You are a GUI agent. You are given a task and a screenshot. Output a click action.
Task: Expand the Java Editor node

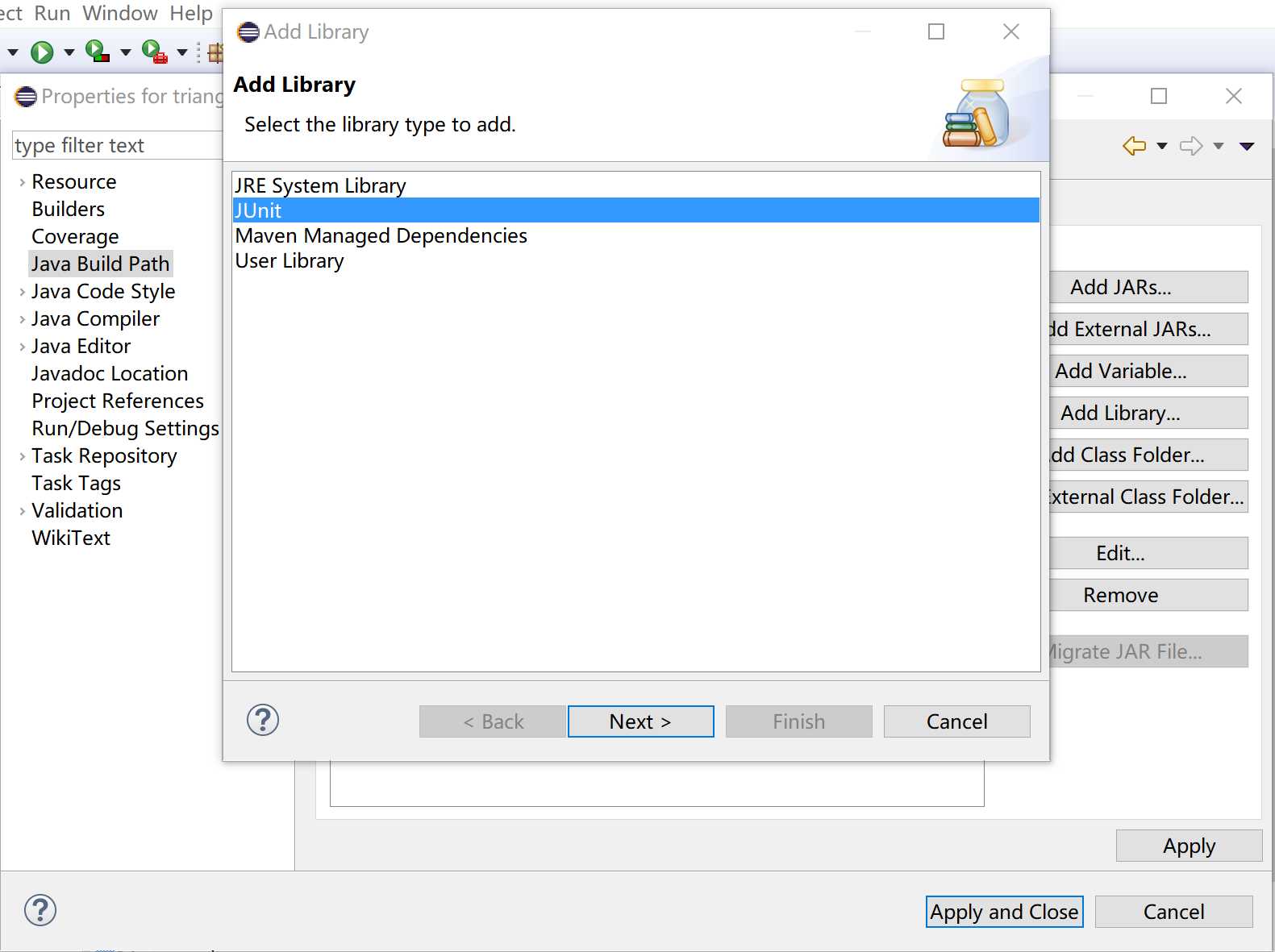click(x=22, y=347)
